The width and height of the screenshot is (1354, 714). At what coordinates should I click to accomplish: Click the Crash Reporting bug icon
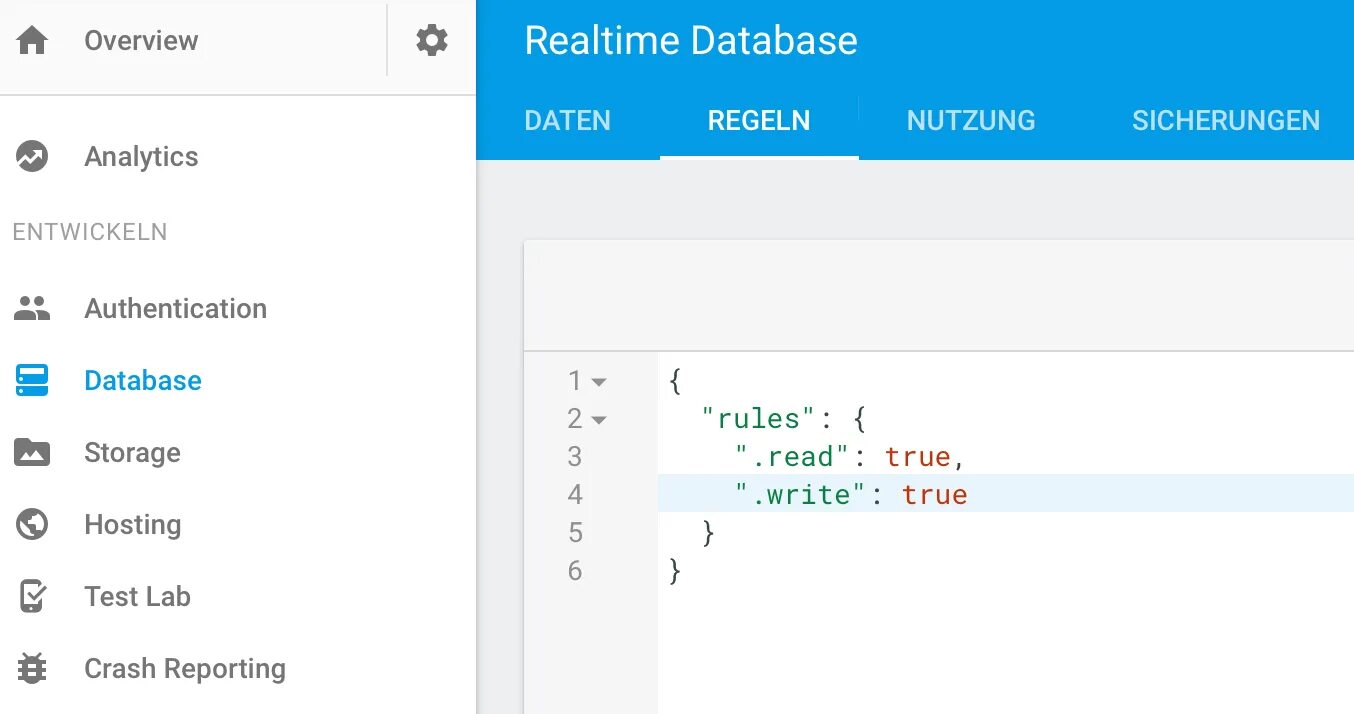32,669
